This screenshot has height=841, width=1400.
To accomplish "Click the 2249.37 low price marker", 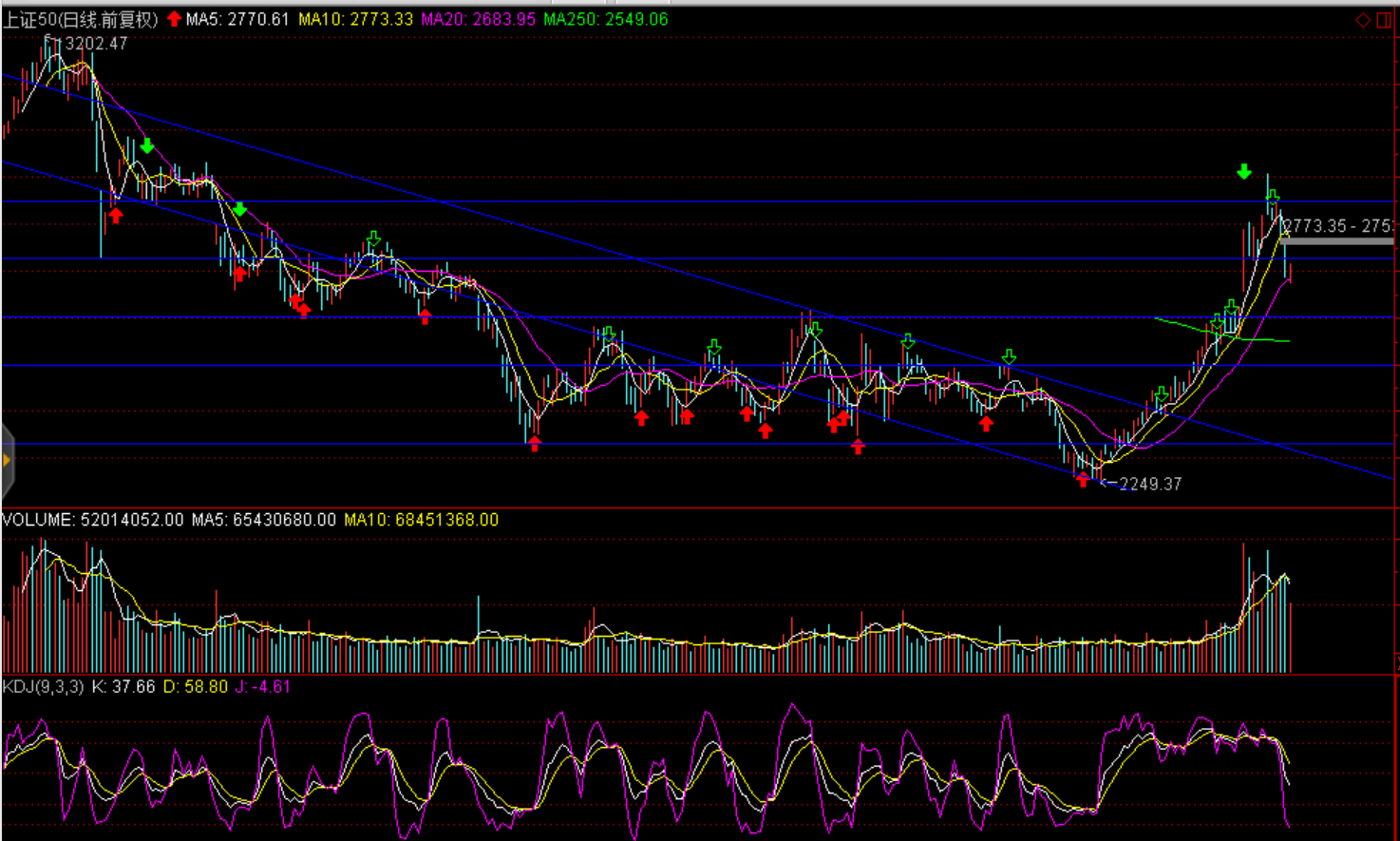I will 1149,484.
